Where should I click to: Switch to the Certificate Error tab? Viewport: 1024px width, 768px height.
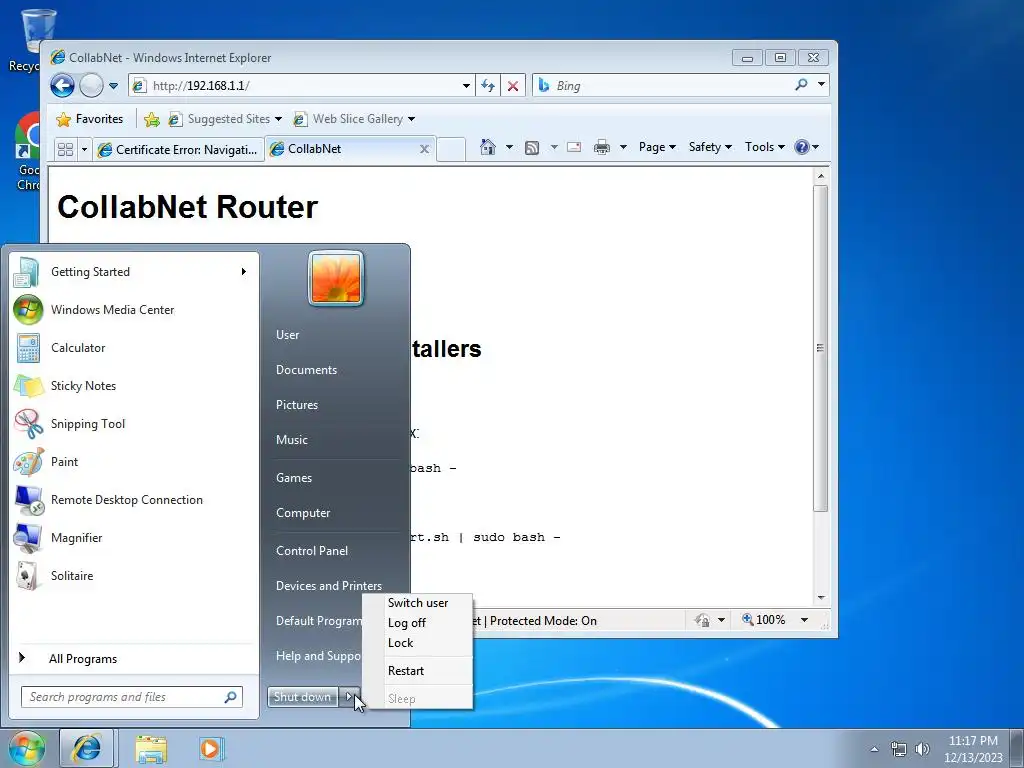pos(178,150)
